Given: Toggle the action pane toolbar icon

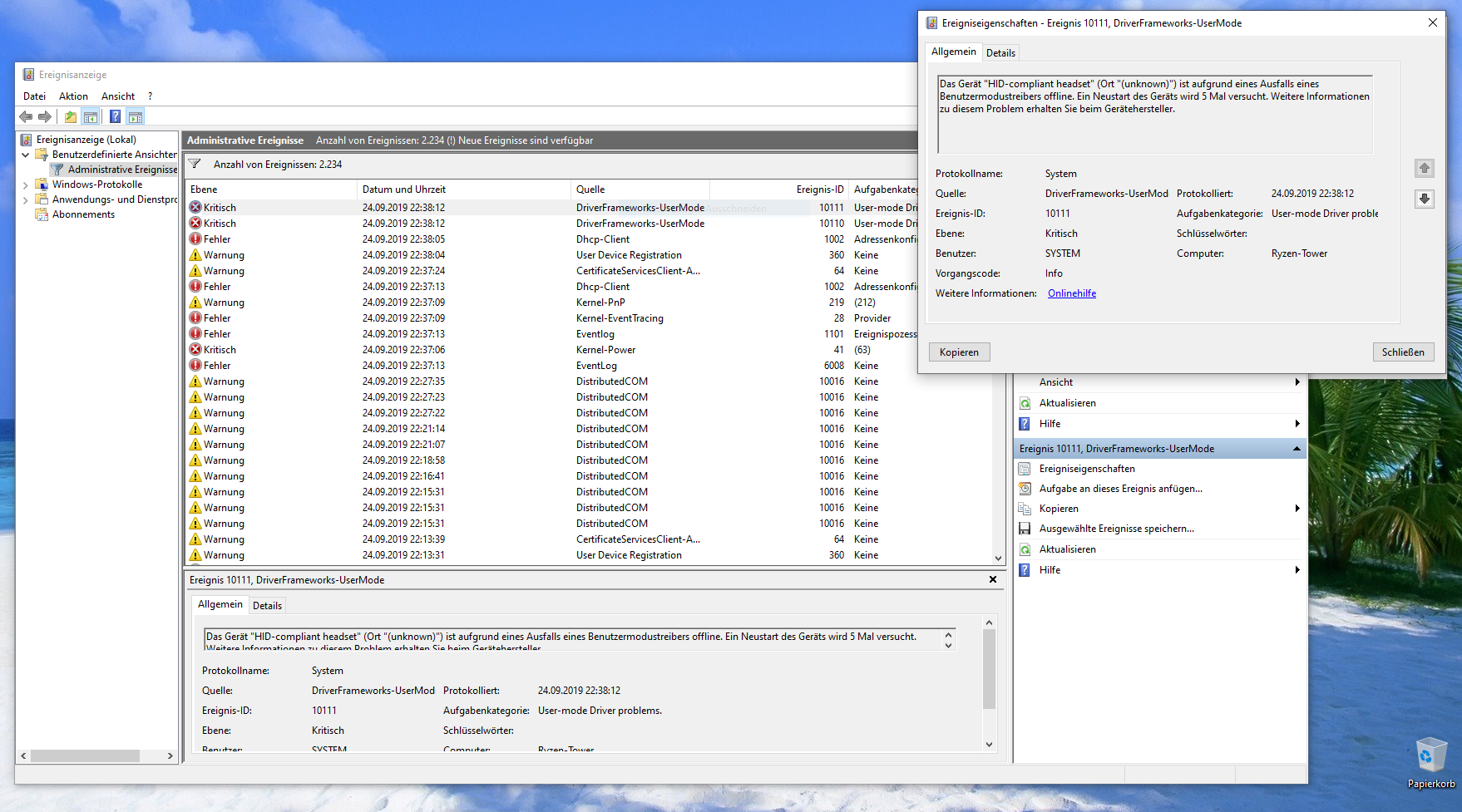Looking at the screenshot, I should click(136, 117).
